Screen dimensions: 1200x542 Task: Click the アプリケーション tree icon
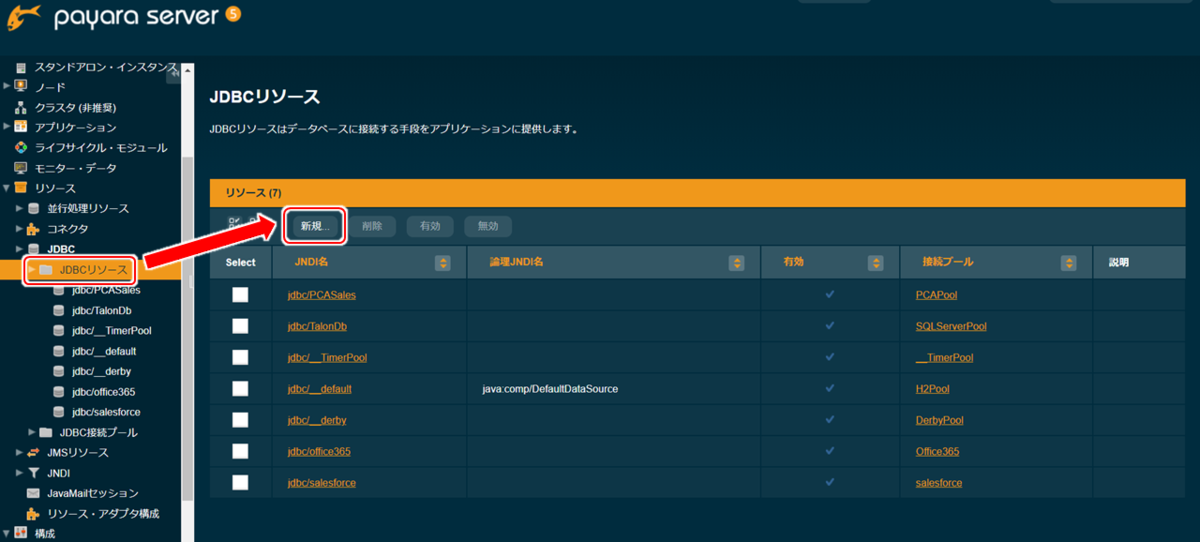(21, 127)
